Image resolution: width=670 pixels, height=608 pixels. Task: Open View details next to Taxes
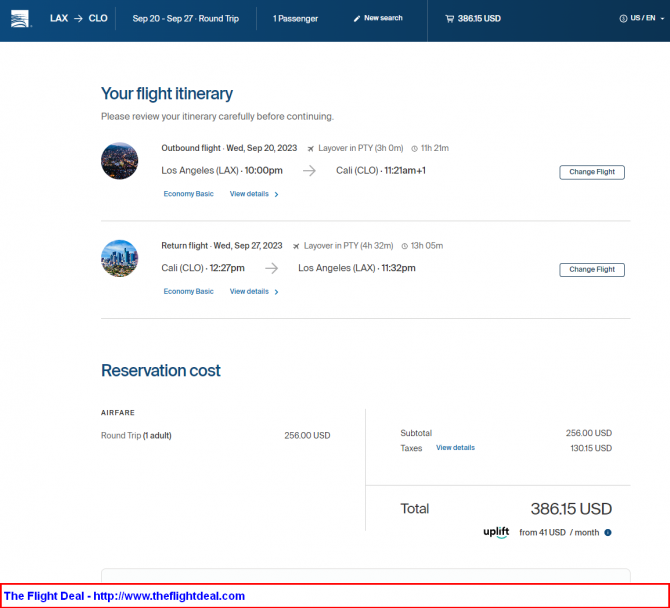click(x=455, y=448)
